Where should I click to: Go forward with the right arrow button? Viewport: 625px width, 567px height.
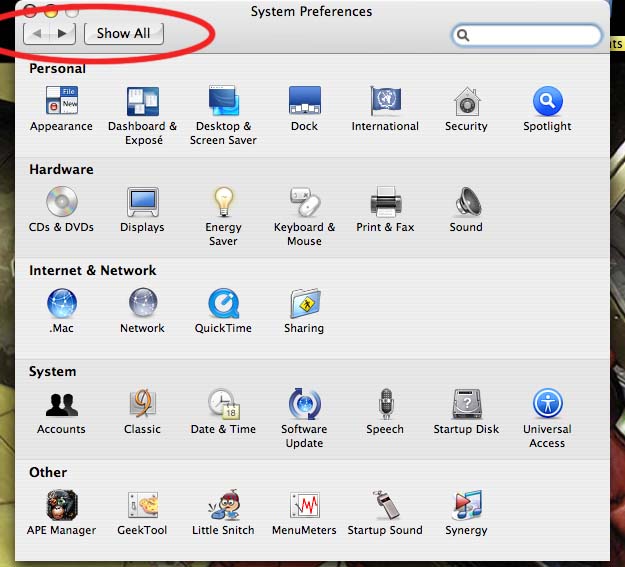pyautogui.click(x=63, y=33)
